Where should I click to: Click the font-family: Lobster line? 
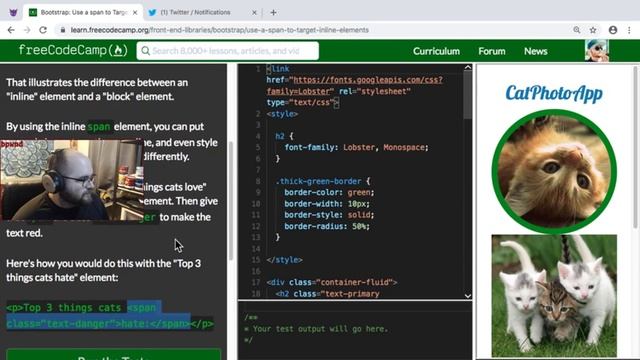coord(356,147)
